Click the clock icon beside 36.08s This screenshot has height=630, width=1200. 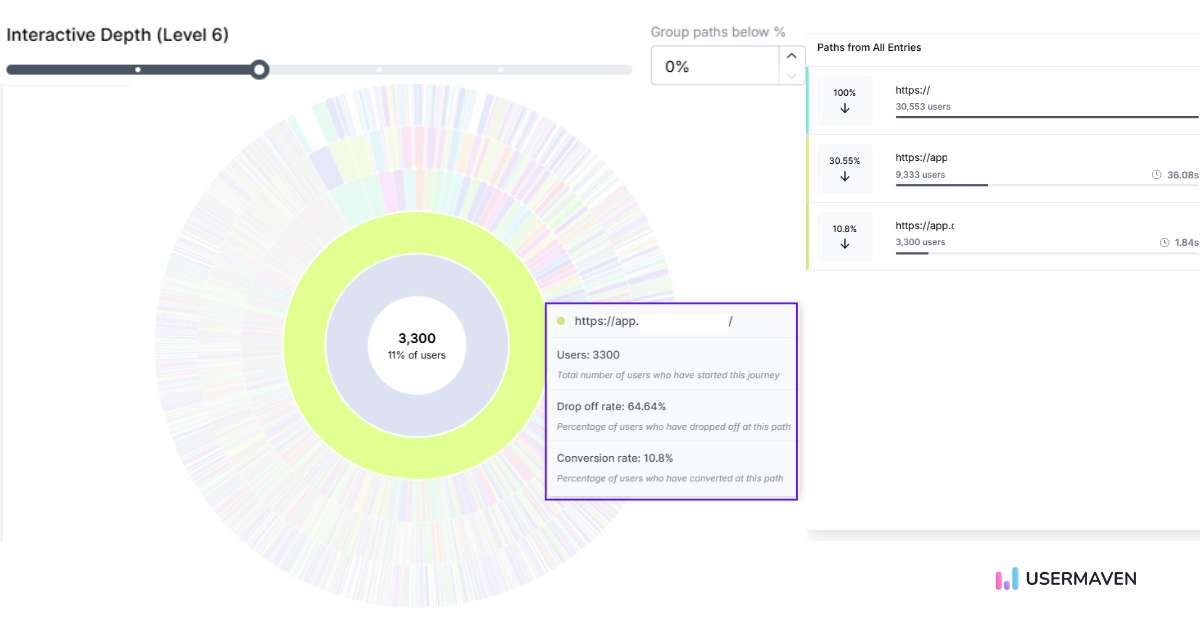(1157, 174)
